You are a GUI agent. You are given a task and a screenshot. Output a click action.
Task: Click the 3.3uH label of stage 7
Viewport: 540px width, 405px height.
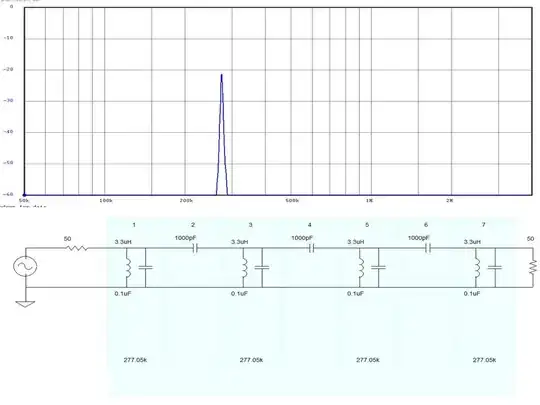click(472, 242)
